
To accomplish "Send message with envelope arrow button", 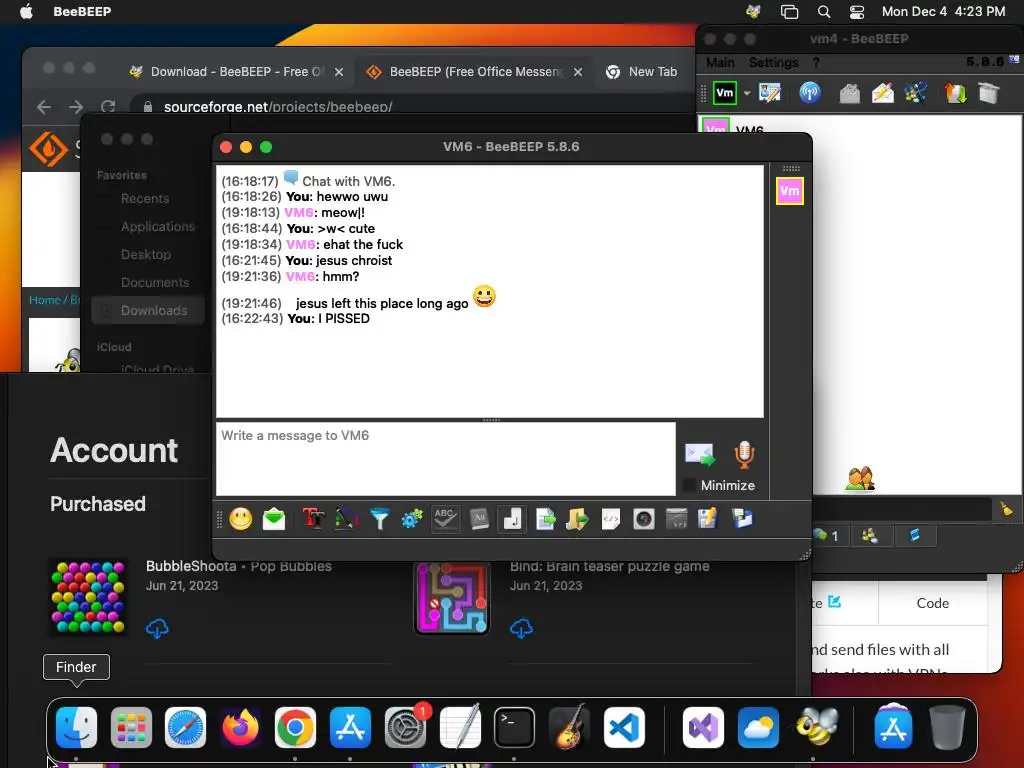I will click(x=700, y=455).
